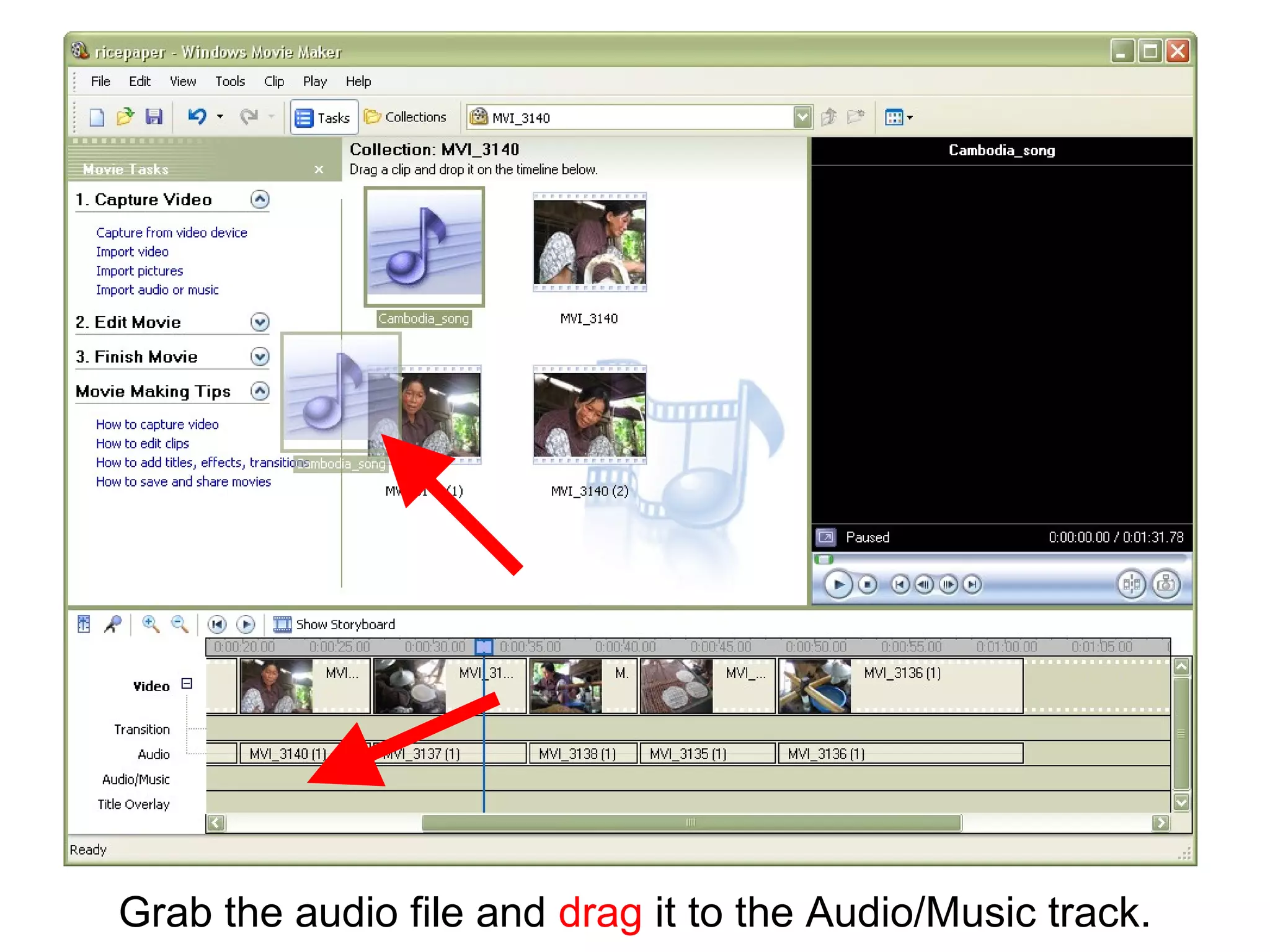Image resolution: width=1270 pixels, height=952 pixels.
Task: Click the preview Stop button
Action: 868,584
